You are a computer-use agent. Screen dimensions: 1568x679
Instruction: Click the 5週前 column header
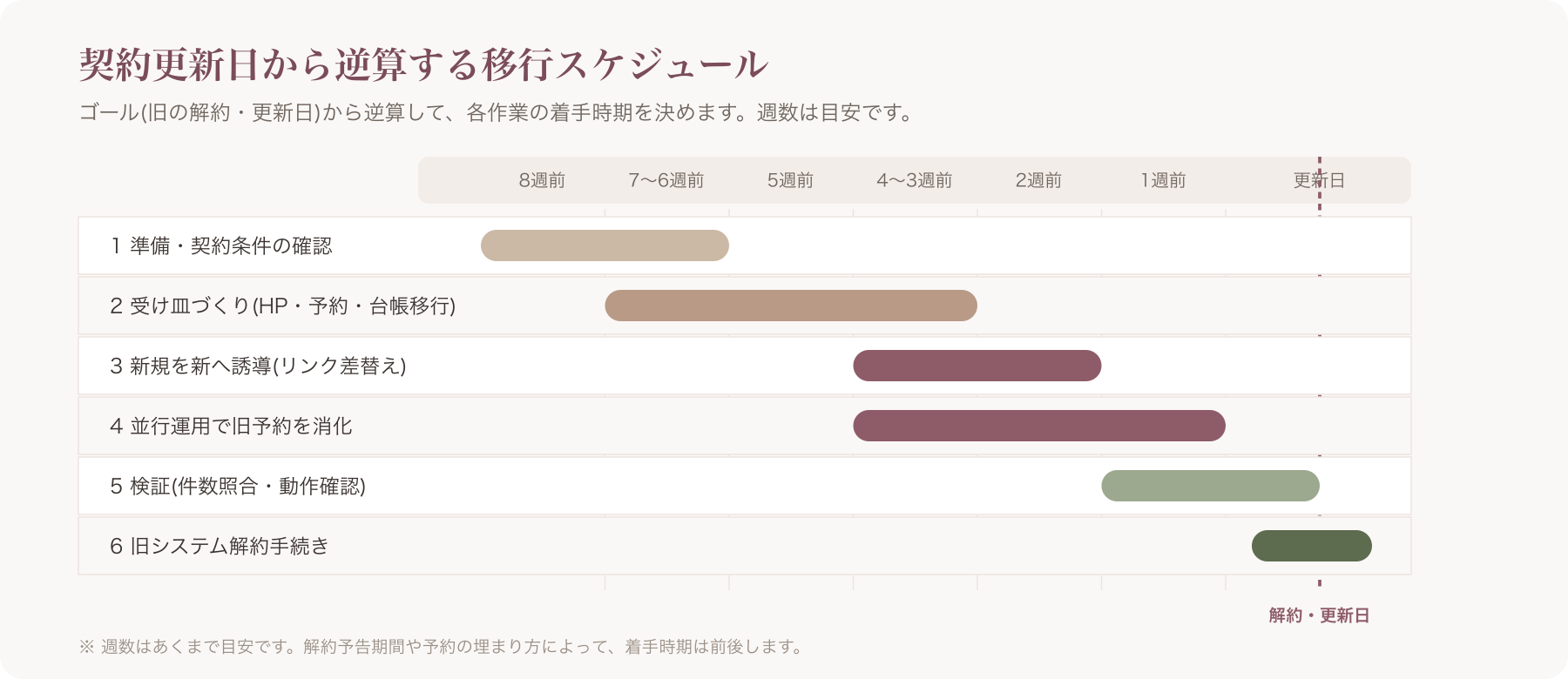[x=790, y=180]
